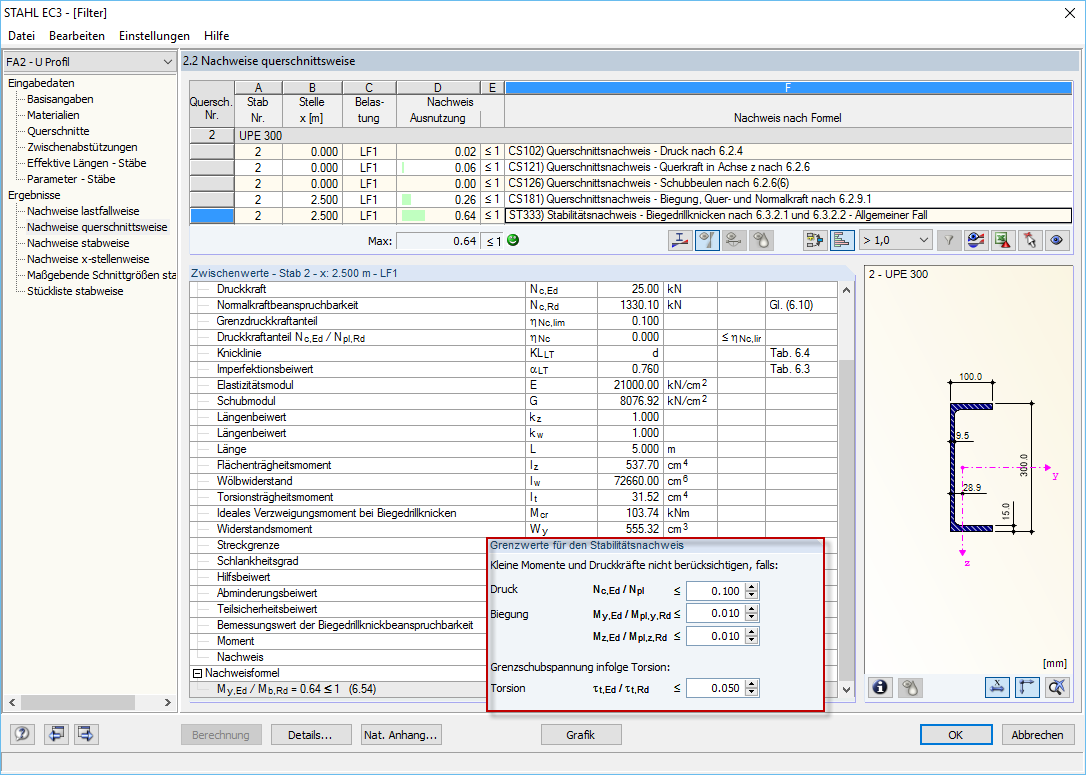Select Basisangaben in the navigator tree
The image size is (1086, 775).
pyautogui.click(x=60, y=99)
